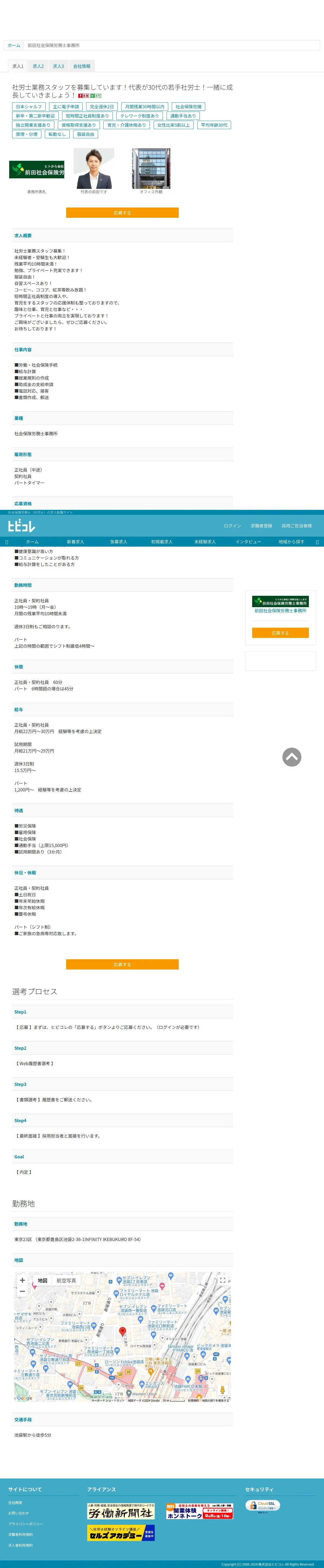Select 地域から探す in the navigation bar
The height and width of the screenshot is (1568, 324).
(x=291, y=542)
